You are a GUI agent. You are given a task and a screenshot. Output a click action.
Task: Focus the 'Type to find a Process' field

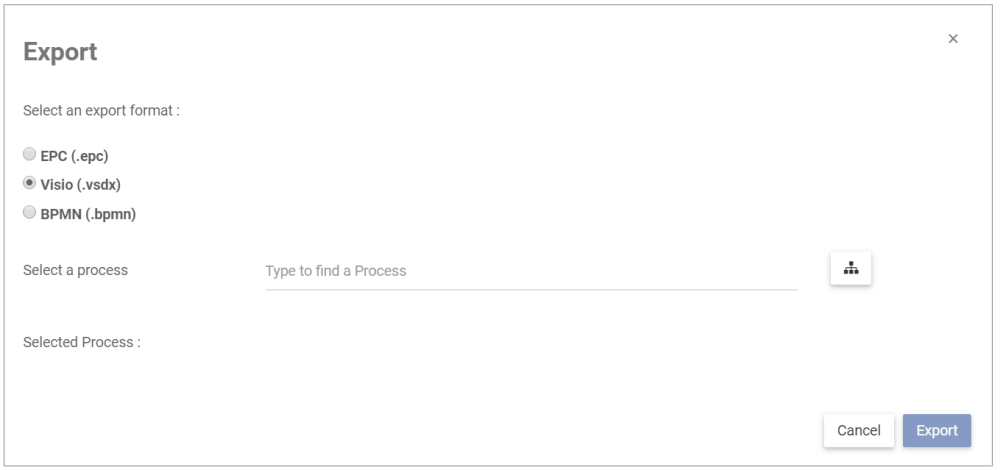(x=530, y=271)
